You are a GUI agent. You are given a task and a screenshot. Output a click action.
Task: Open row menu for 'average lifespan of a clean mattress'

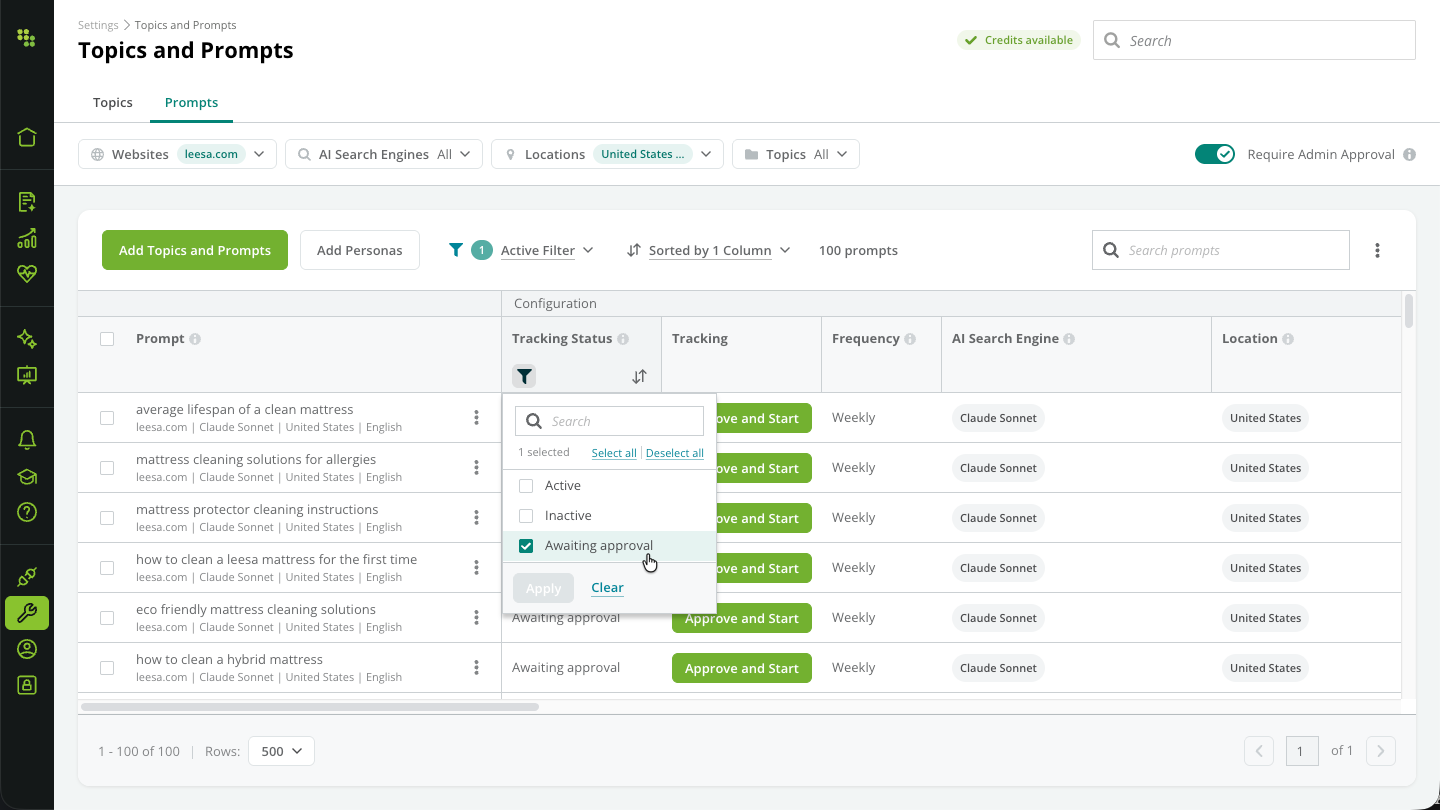476,418
